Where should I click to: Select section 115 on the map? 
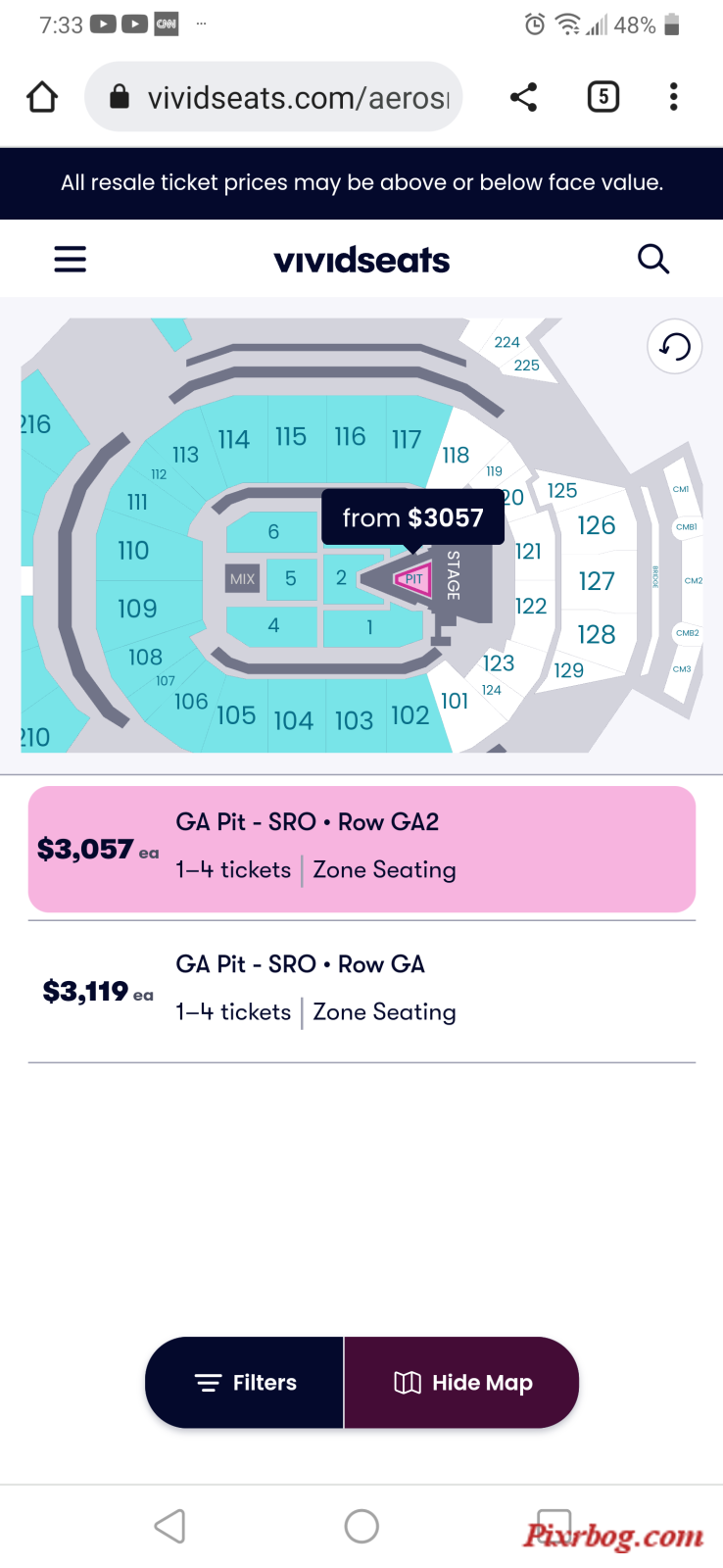[291, 436]
